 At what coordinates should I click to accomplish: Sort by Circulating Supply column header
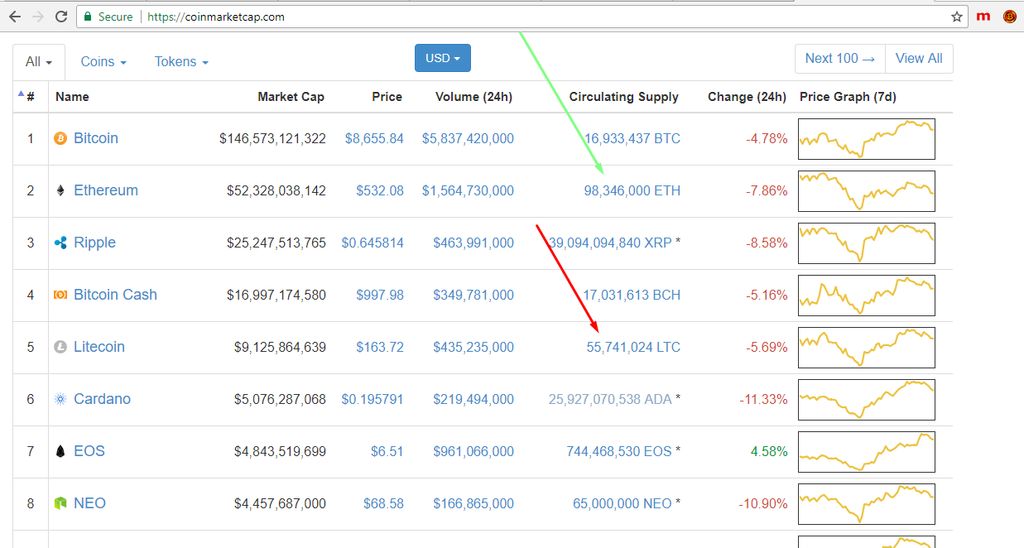point(624,97)
